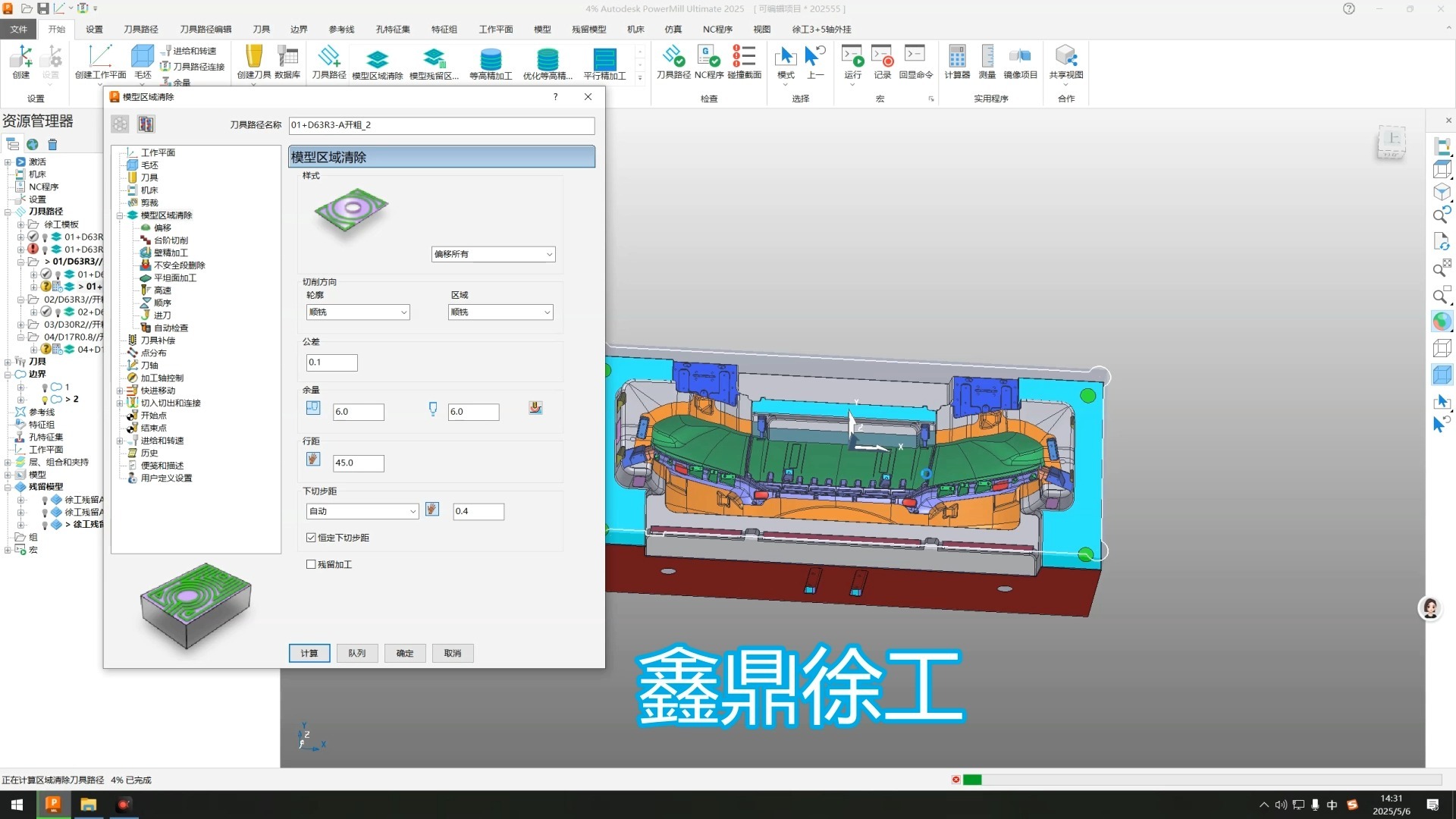Image resolution: width=1456 pixels, height=819 pixels.
Task: Open the 共享视图 icon
Action: pos(1065,56)
